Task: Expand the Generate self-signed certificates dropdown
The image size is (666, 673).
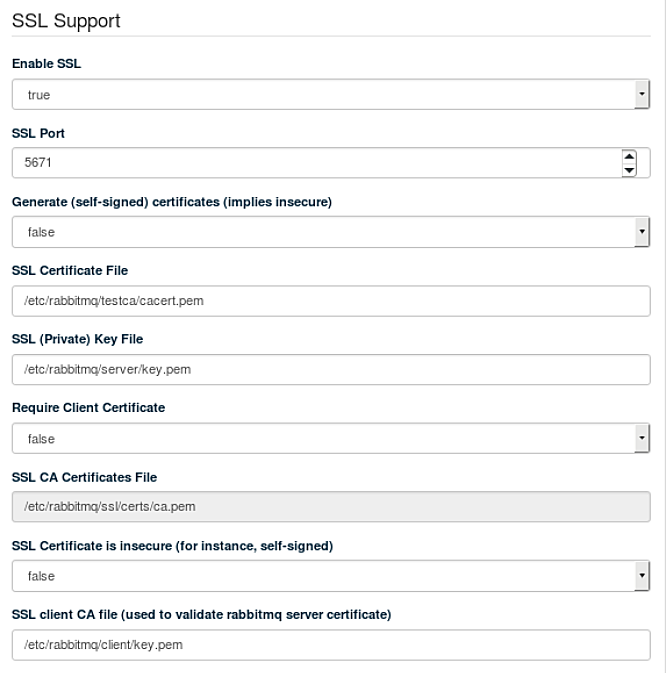Action: click(x=330, y=232)
